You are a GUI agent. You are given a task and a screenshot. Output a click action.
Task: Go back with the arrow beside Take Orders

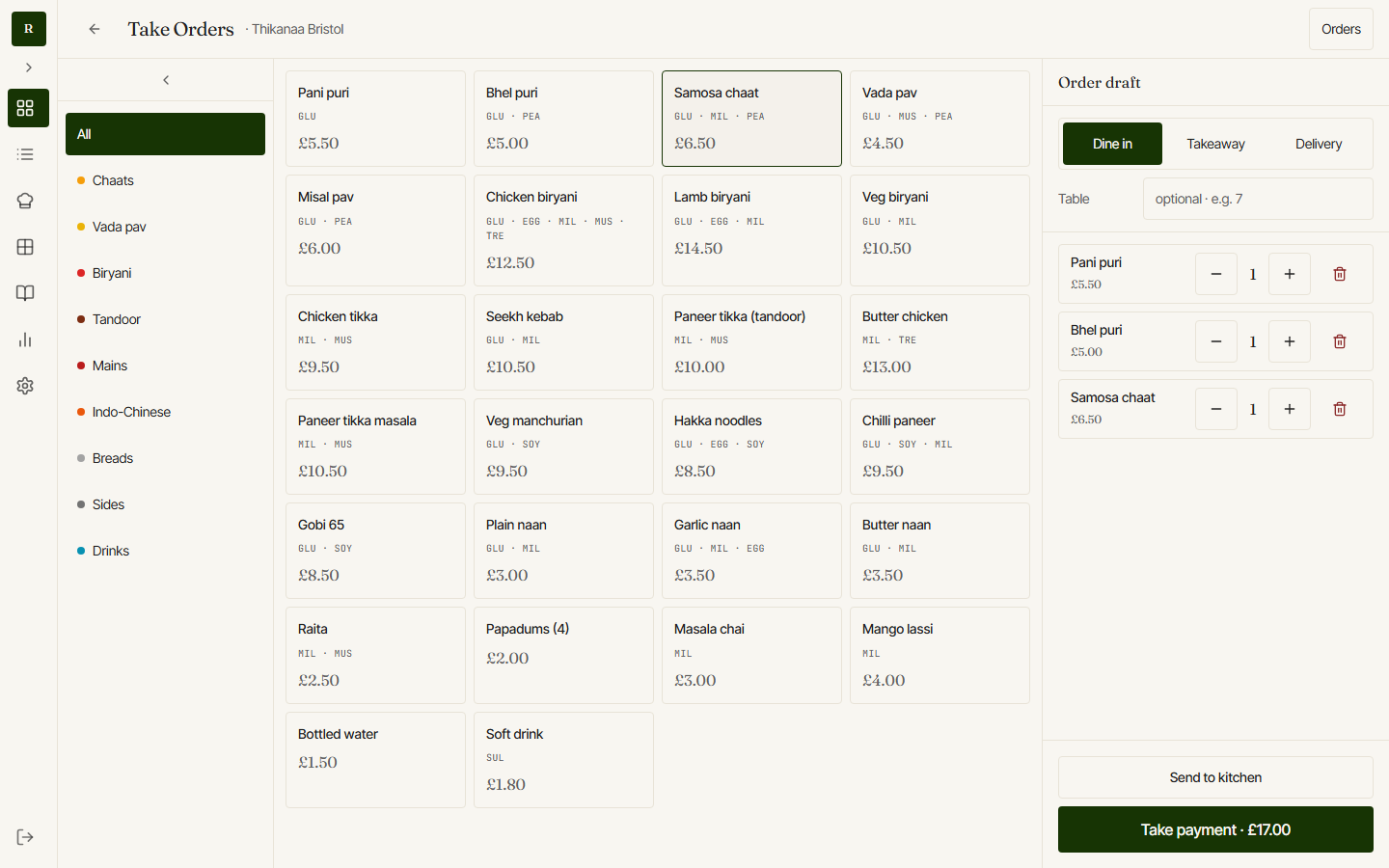pos(95,29)
